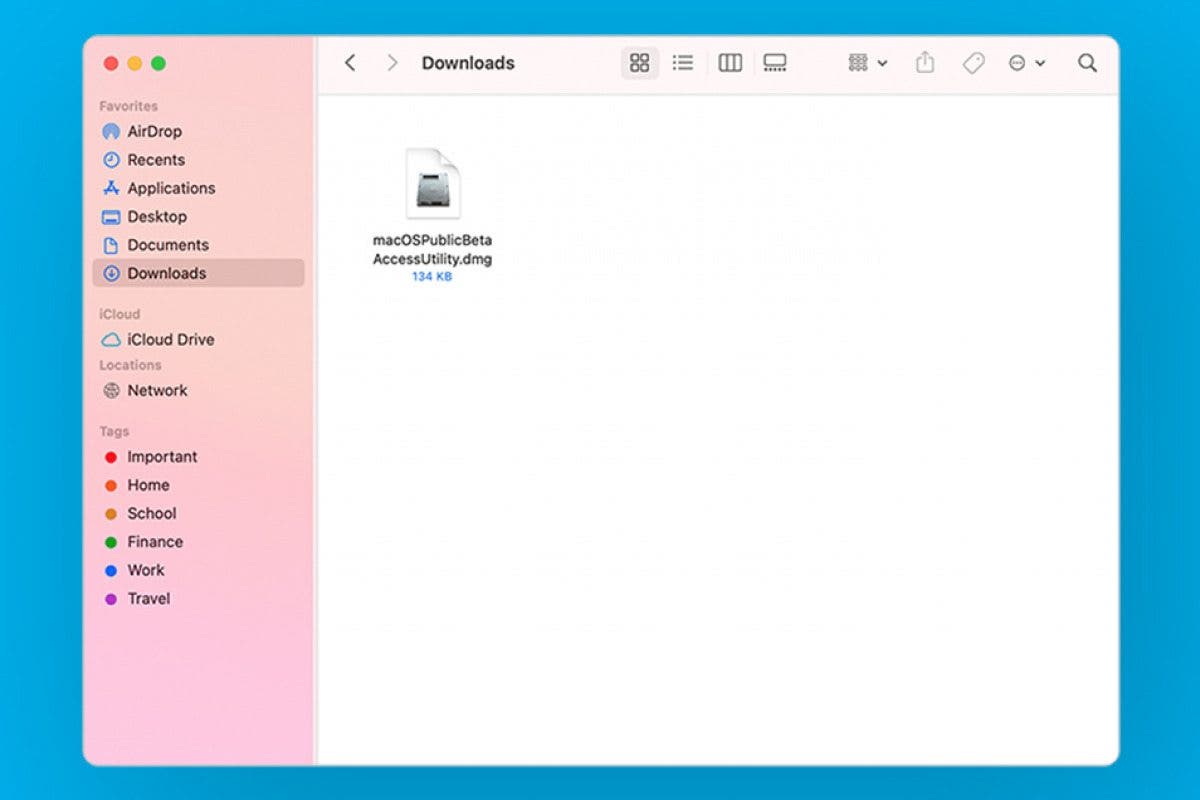Open iCloud Drive from the sidebar
The height and width of the screenshot is (800, 1200).
tap(170, 340)
